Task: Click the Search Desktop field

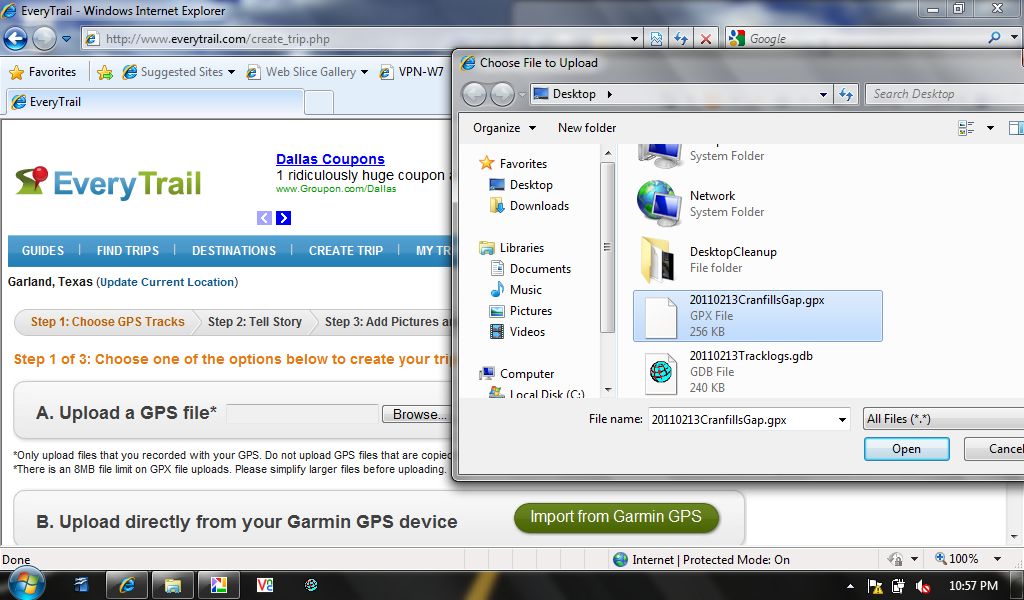Action: 944,94
